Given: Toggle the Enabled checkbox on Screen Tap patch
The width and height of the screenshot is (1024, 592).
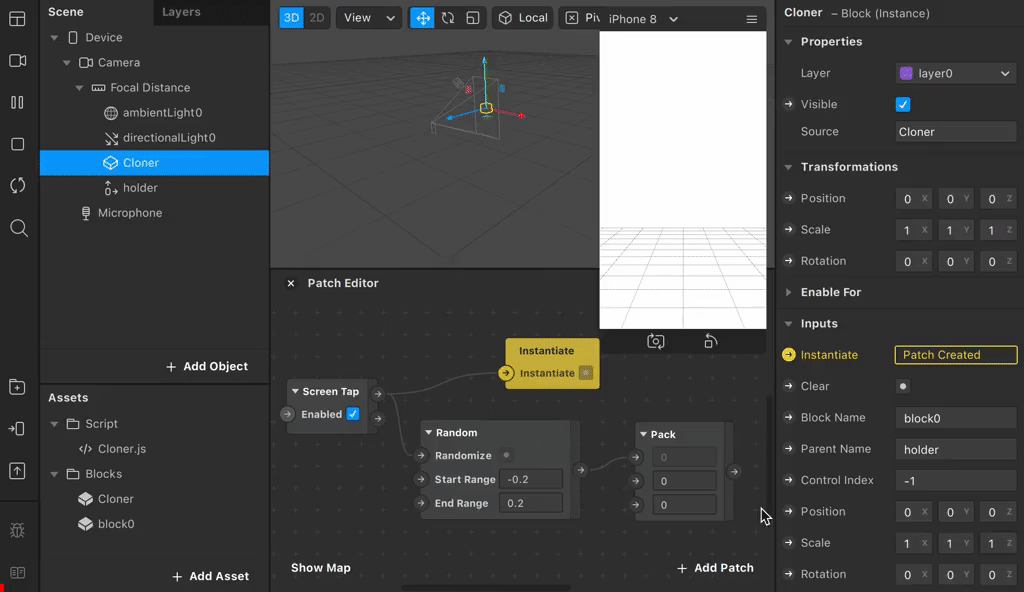Looking at the screenshot, I should (x=353, y=414).
